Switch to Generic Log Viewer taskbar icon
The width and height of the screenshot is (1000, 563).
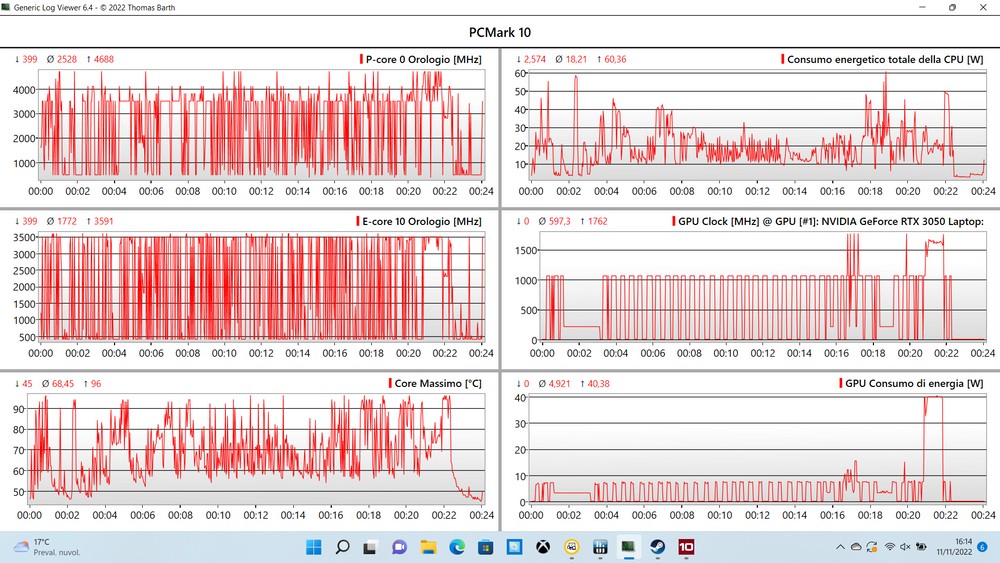coord(629,547)
